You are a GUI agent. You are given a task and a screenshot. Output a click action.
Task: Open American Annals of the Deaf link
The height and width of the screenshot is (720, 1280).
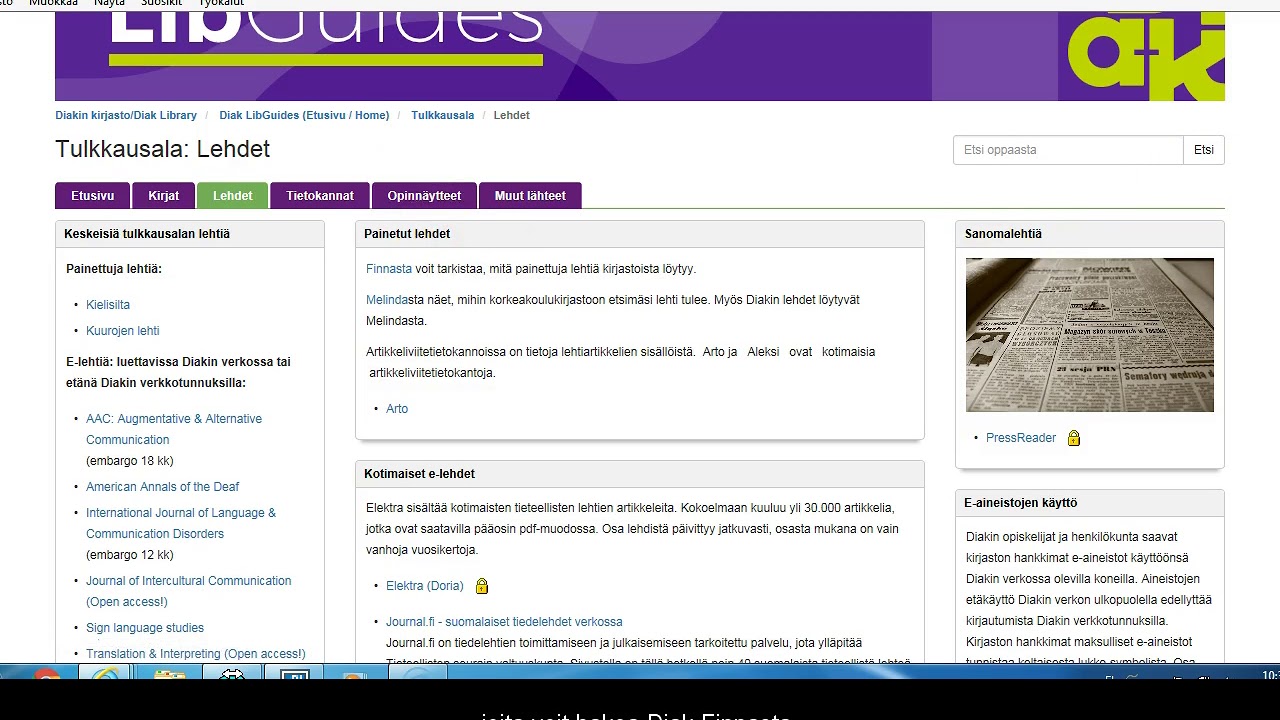(163, 487)
